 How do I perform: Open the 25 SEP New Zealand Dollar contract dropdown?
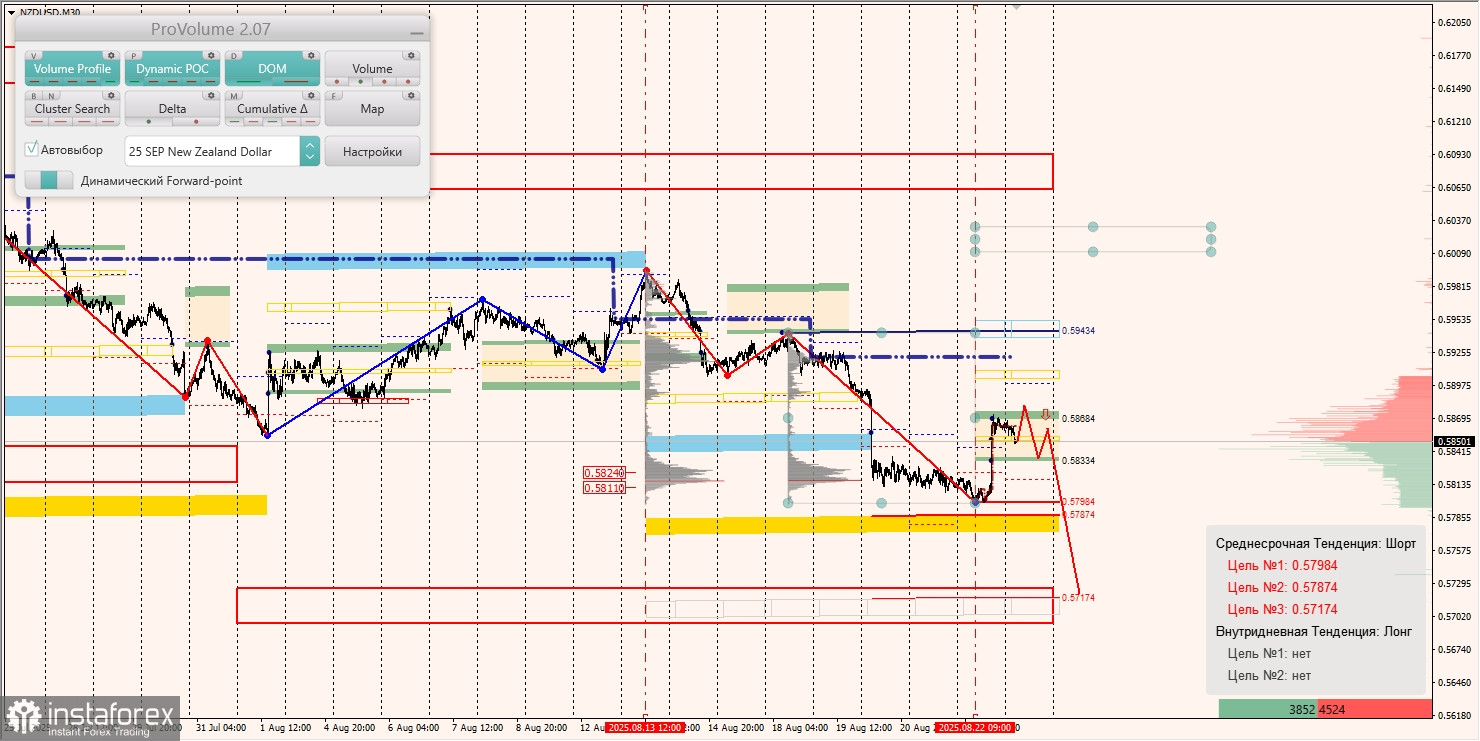[212, 151]
